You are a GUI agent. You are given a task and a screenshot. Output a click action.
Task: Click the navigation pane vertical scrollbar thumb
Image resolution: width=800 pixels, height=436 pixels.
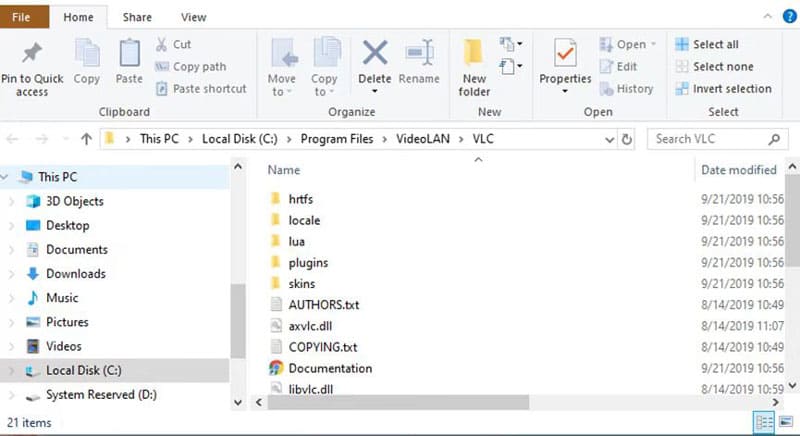pos(238,321)
